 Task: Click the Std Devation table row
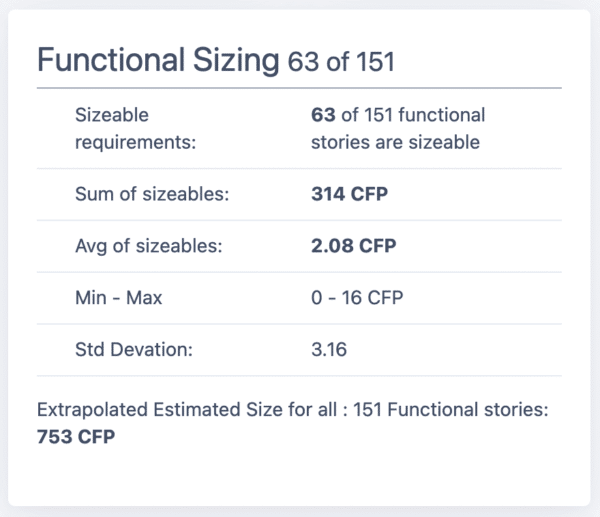coord(299,350)
